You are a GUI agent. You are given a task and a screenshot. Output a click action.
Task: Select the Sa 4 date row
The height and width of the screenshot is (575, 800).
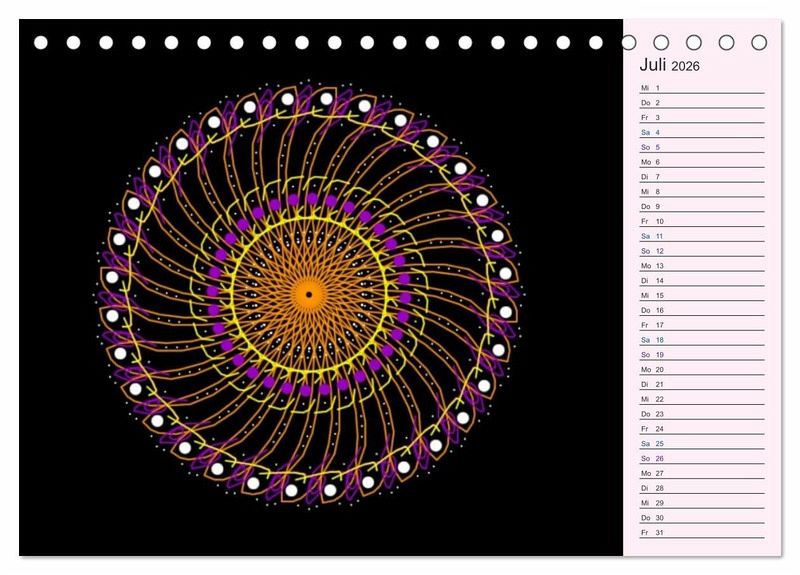[x=702, y=132]
